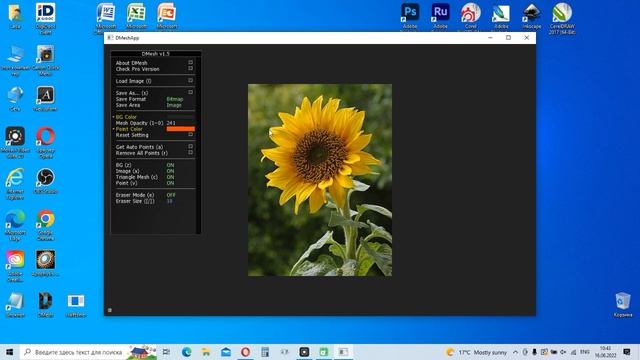Select the iD Digitool desktop icon
This screenshot has width=640, height=360.
[x=45, y=18]
